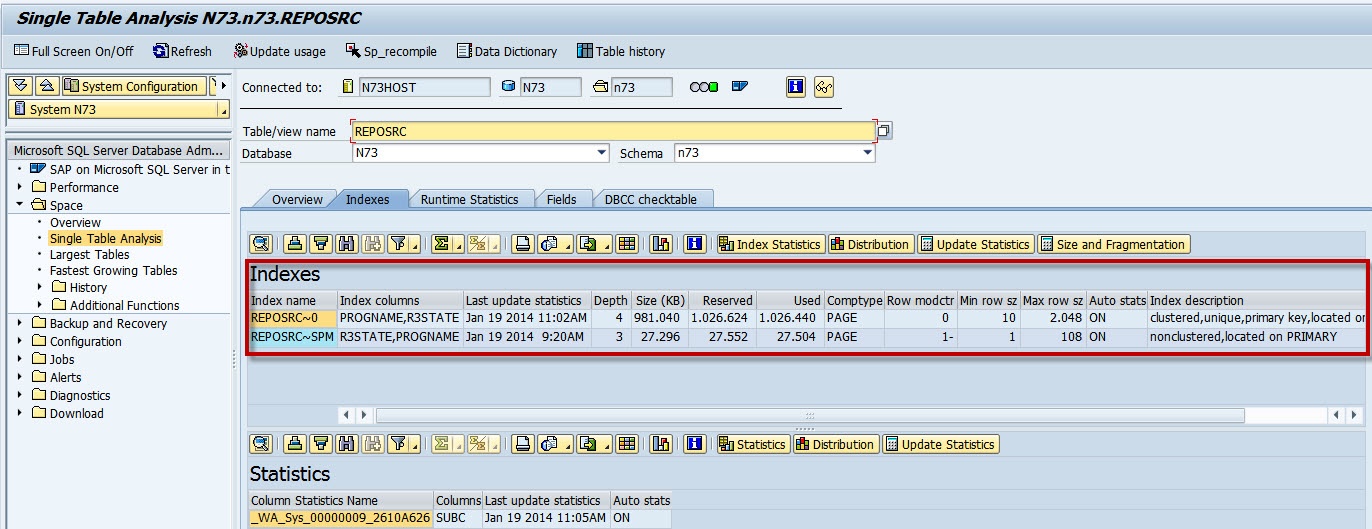Screen dimensions: 1372x529
Task: Expand the Performance folder in tree
Action: click(x=20, y=187)
